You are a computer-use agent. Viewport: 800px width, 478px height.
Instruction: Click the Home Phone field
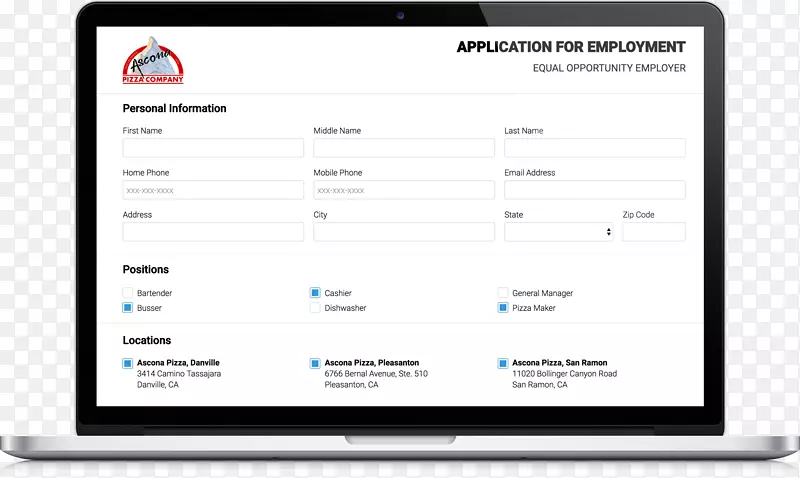point(213,190)
